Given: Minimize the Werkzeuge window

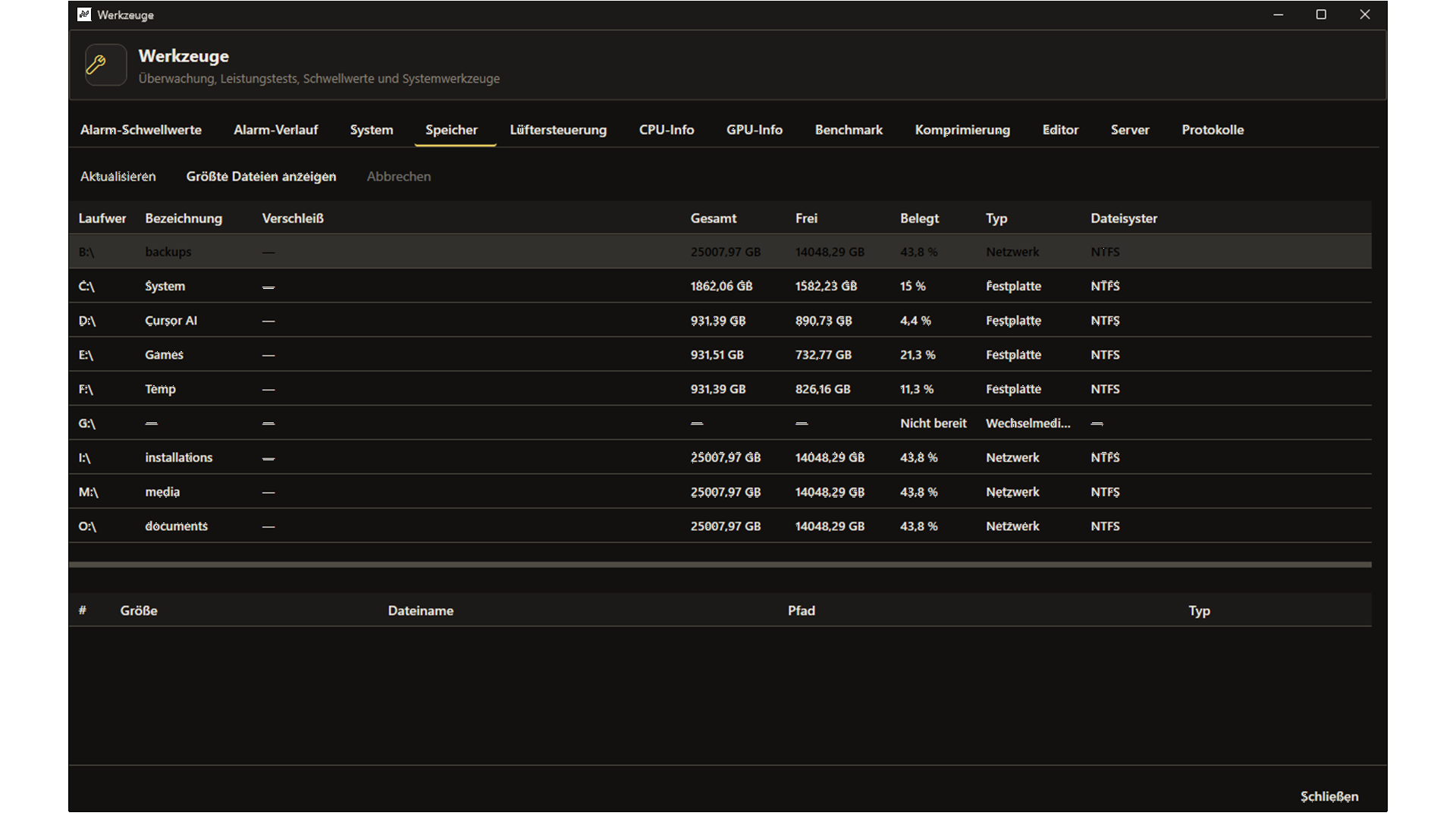Looking at the screenshot, I should coord(1278,14).
